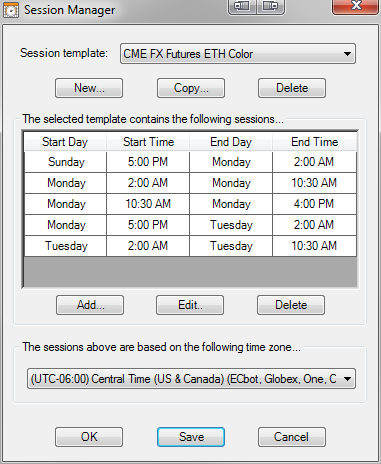Click Edit.. to edit a session
This screenshot has width=381, height=464.
pyautogui.click(x=190, y=305)
